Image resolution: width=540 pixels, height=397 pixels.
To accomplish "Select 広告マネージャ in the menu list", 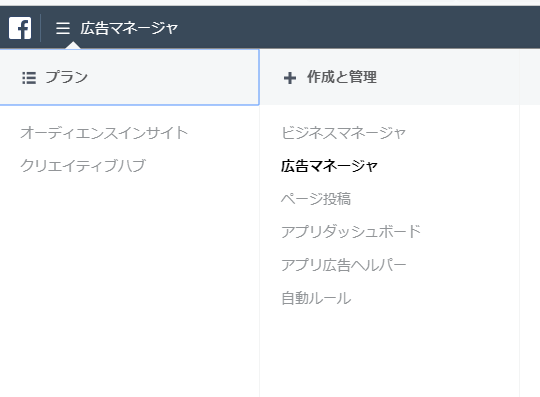I will (x=329, y=166).
